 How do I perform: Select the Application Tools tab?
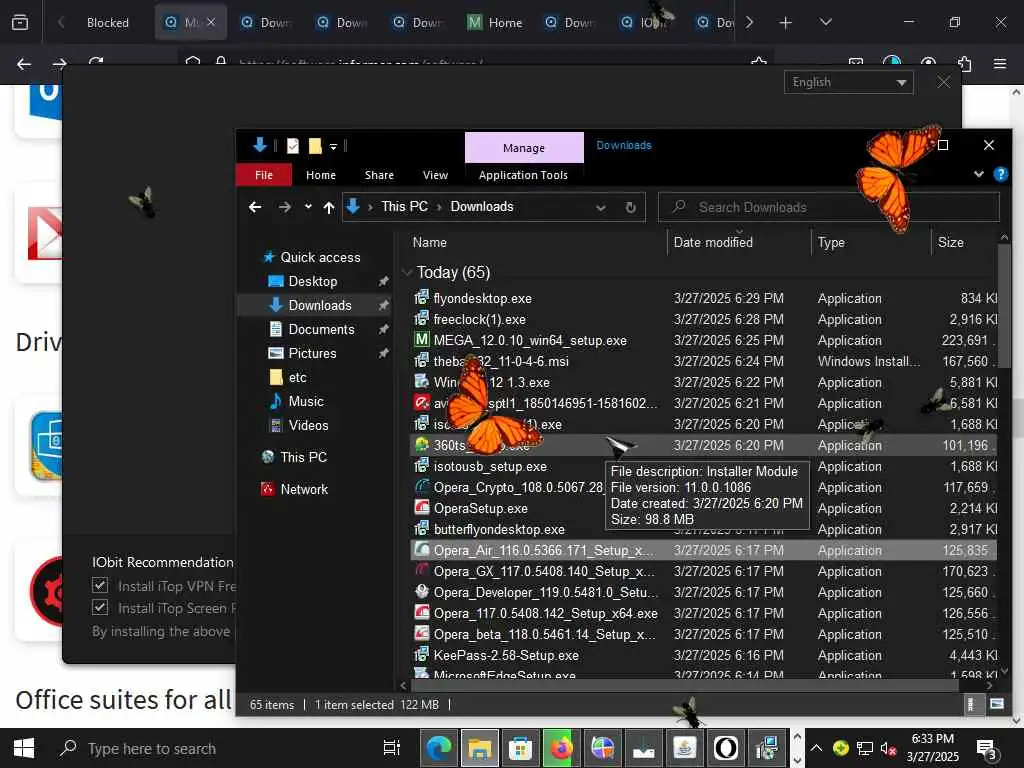click(523, 175)
